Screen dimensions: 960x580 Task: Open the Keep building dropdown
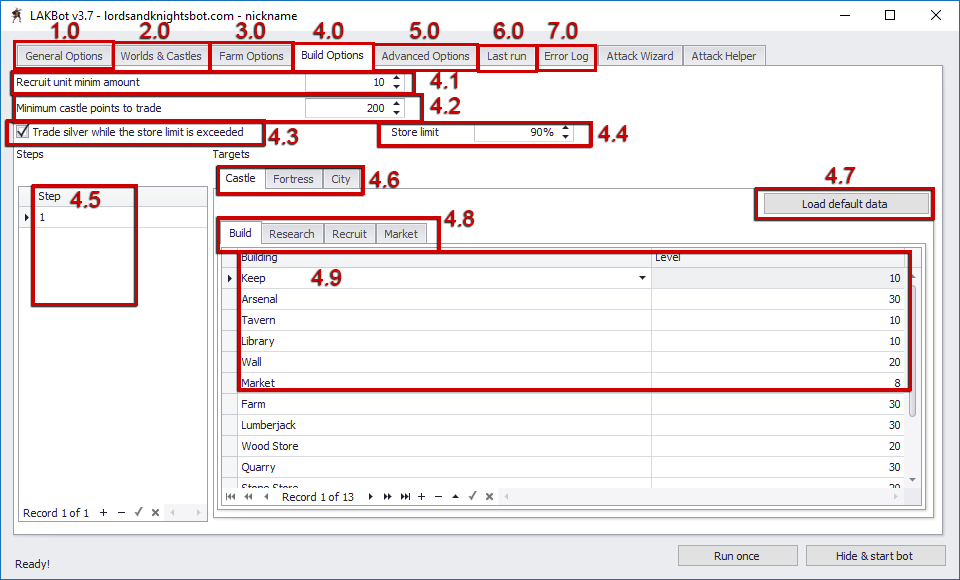tap(642, 278)
